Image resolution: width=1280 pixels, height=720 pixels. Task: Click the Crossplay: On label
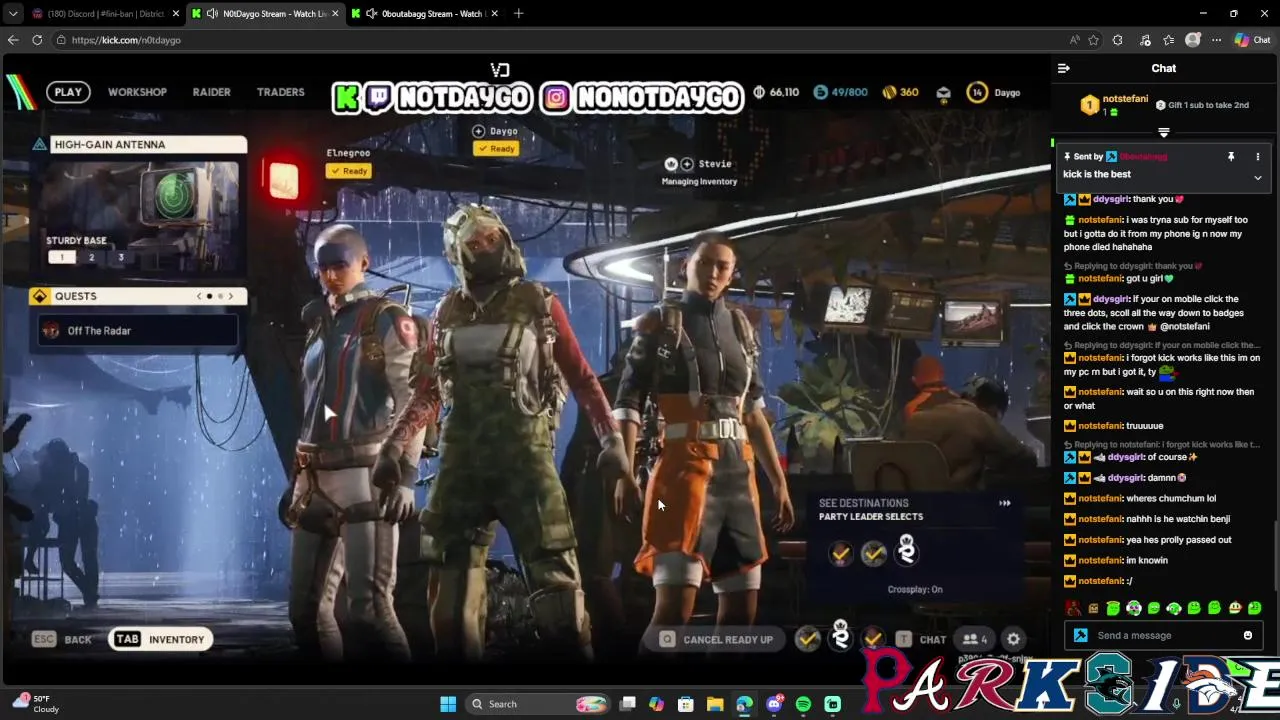tap(915, 589)
